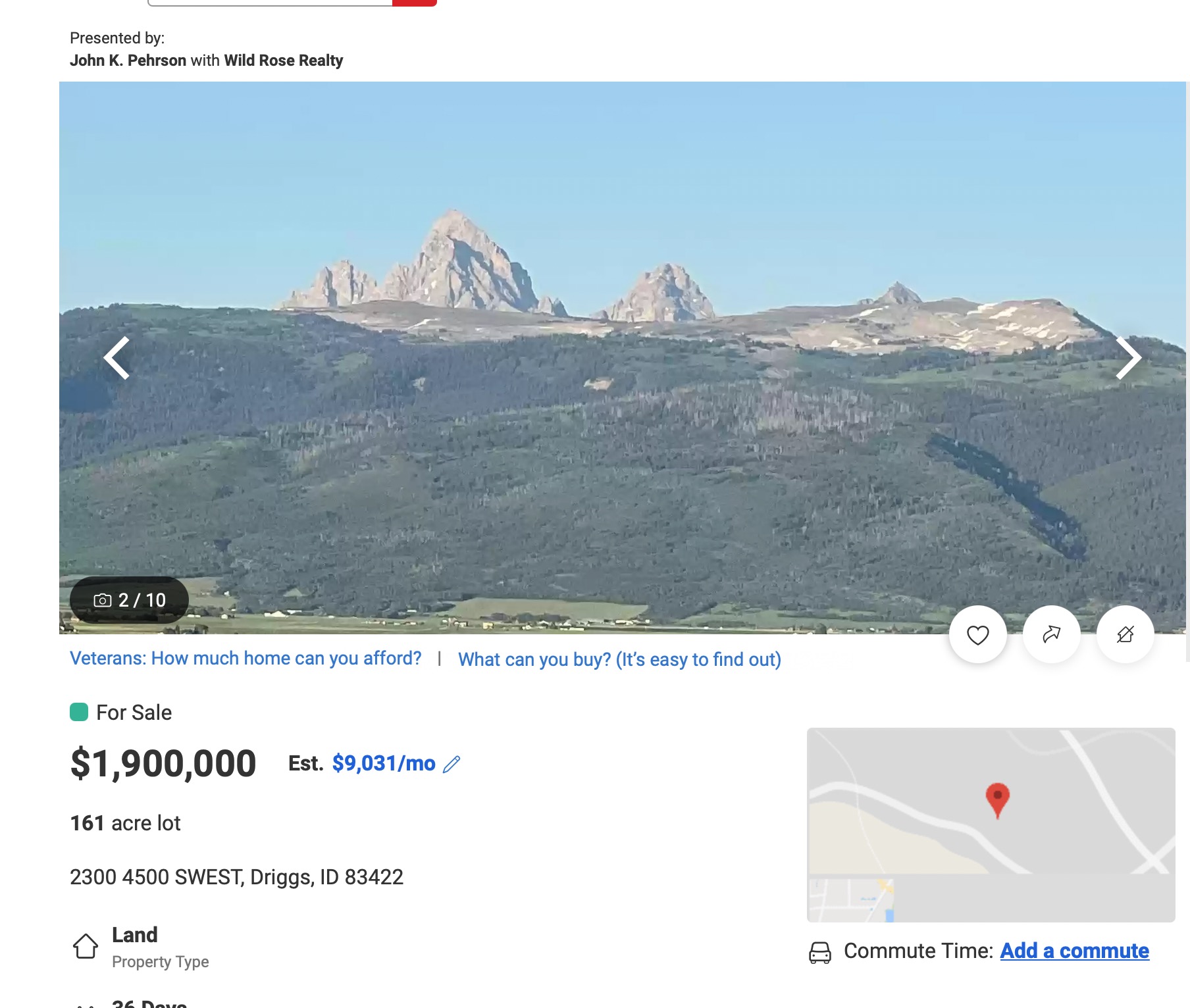Save listing with the heart icon
Viewport: 1190px width, 1008px height.
coord(977,634)
